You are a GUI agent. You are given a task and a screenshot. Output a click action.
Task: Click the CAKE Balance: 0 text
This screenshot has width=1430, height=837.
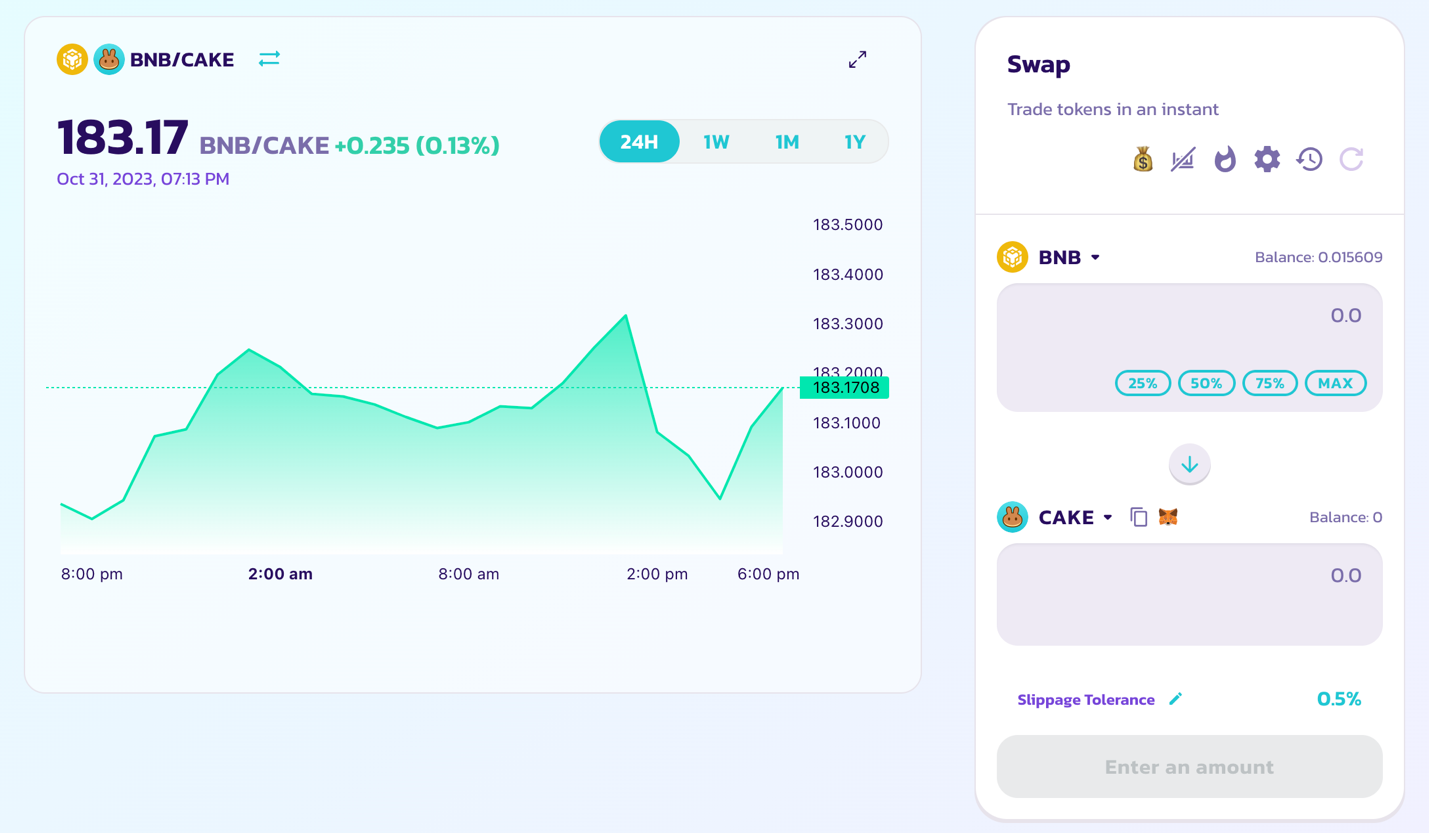click(1346, 517)
